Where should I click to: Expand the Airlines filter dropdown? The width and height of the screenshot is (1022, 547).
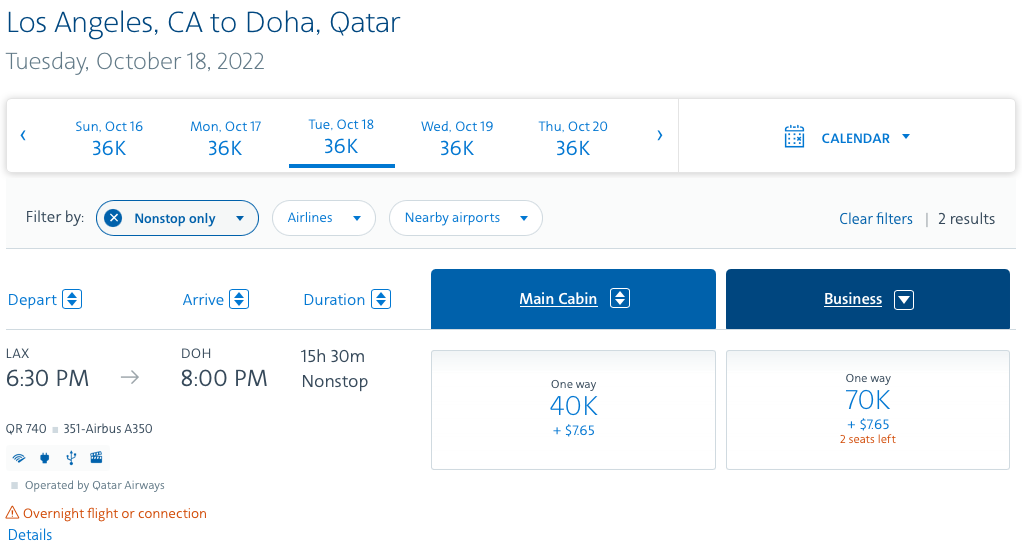pos(323,218)
